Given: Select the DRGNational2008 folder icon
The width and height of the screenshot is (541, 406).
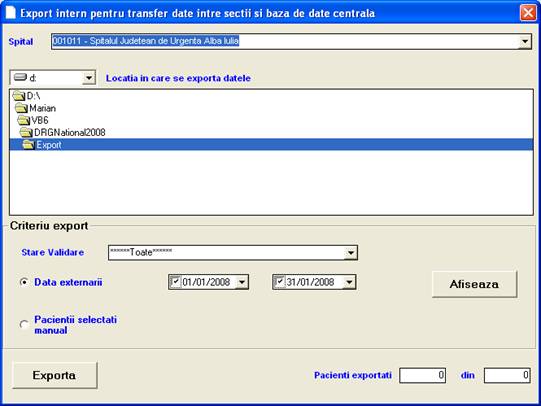Looking at the screenshot, I should click(x=26, y=132).
